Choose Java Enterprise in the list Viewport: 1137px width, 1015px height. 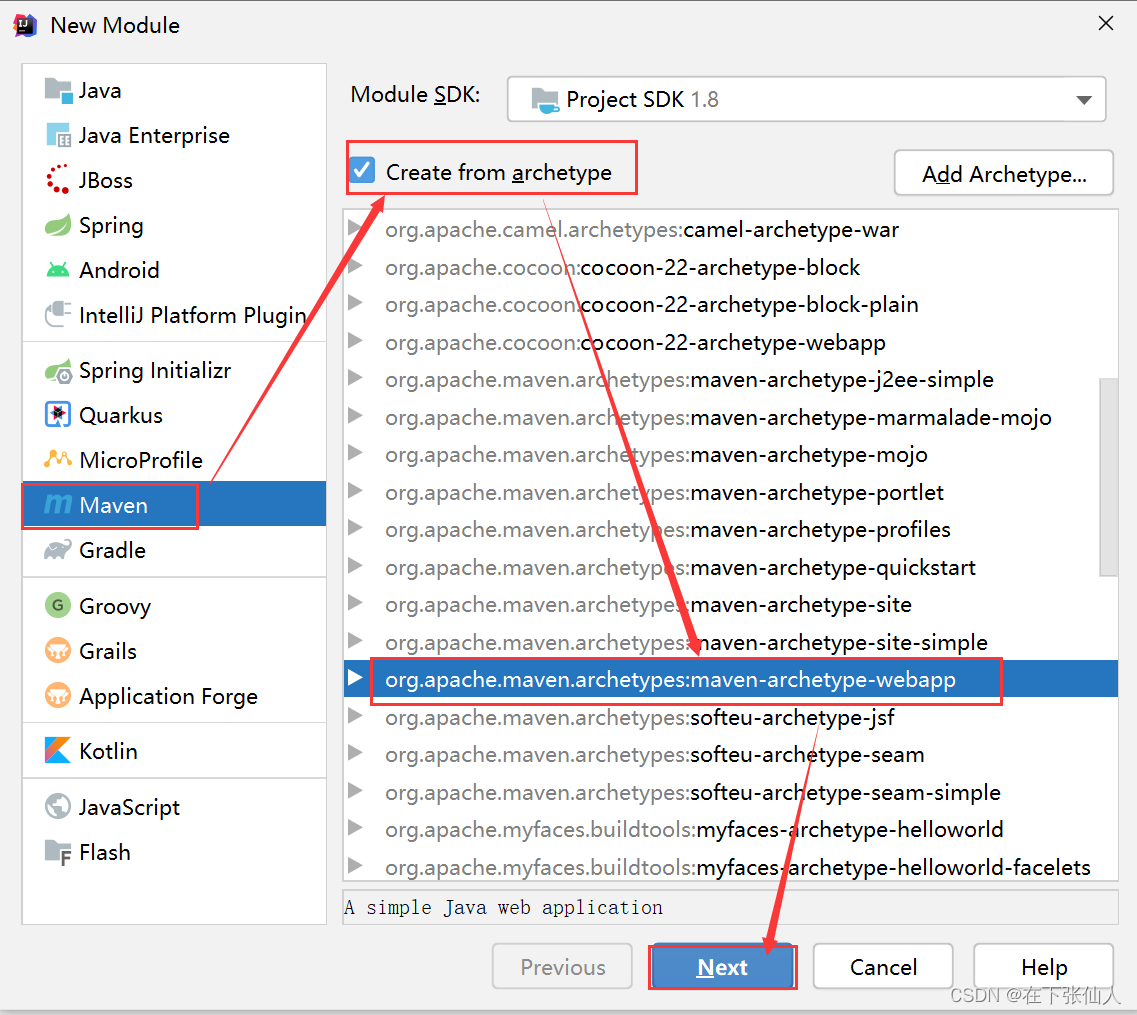point(174,136)
